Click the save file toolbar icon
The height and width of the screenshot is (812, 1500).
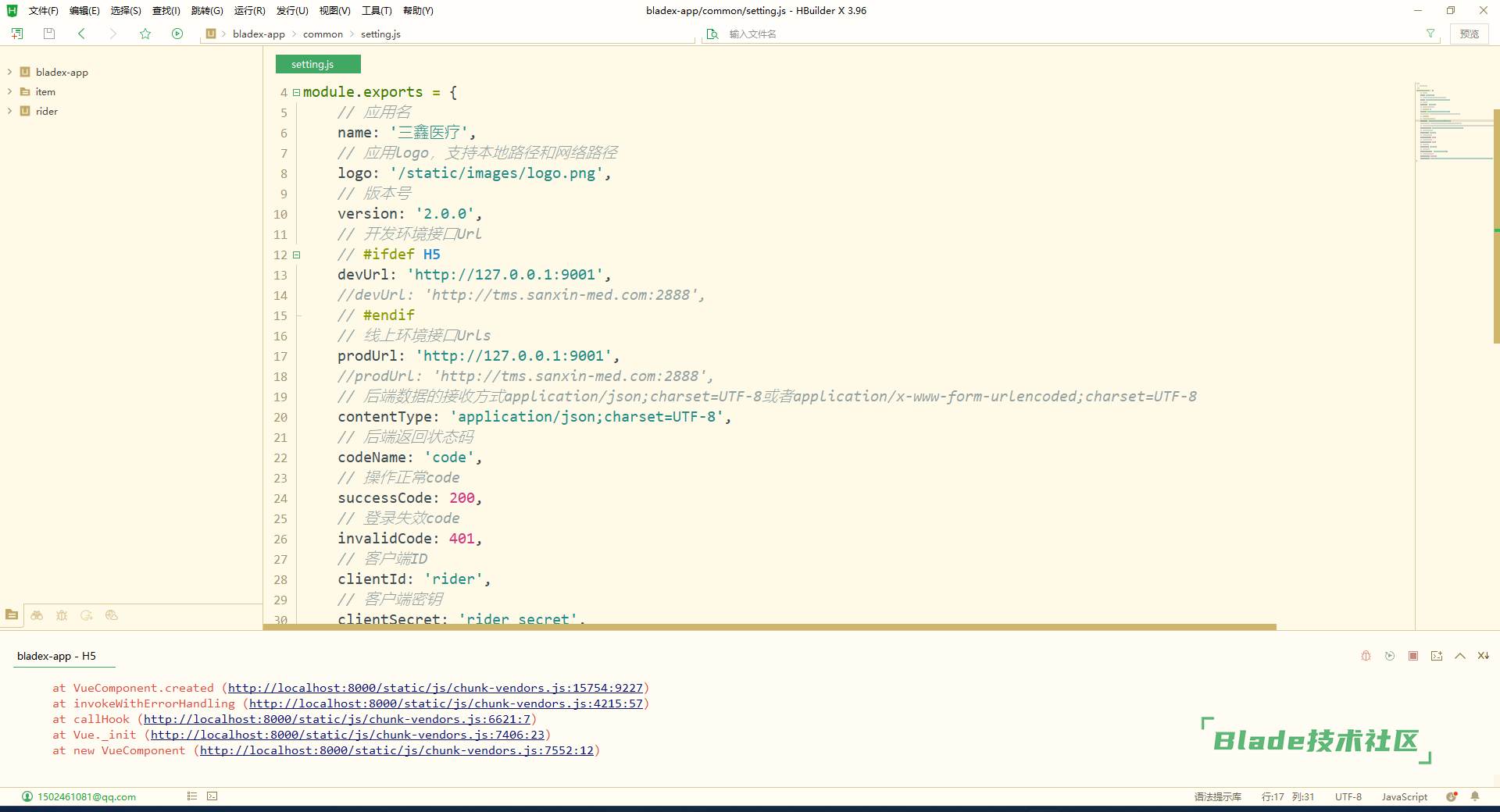49,34
